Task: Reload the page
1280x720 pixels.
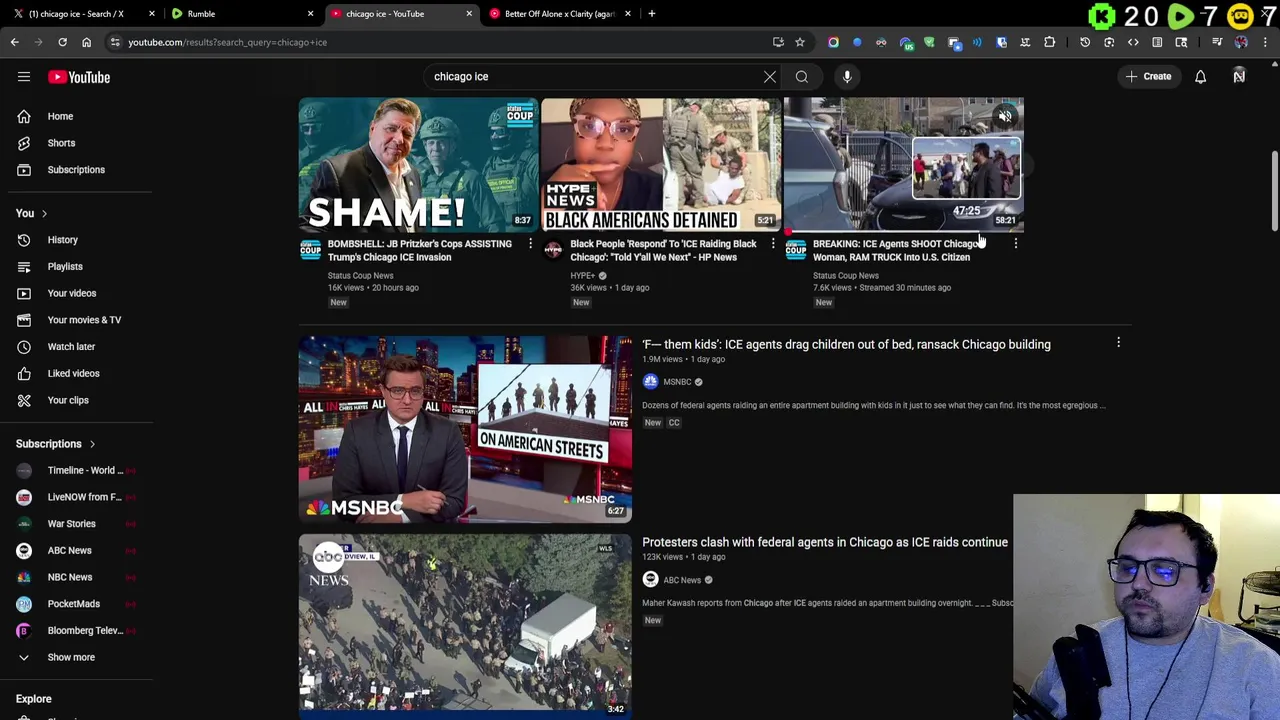Action: coord(62,42)
